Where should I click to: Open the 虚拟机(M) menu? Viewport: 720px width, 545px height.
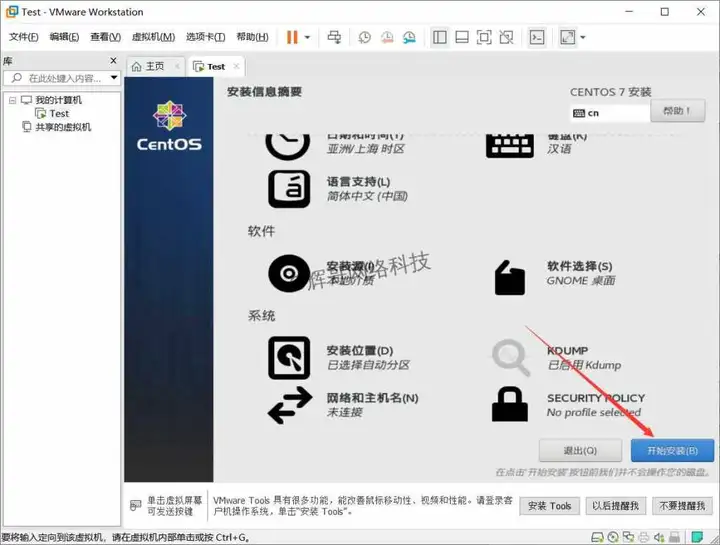[153, 37]
